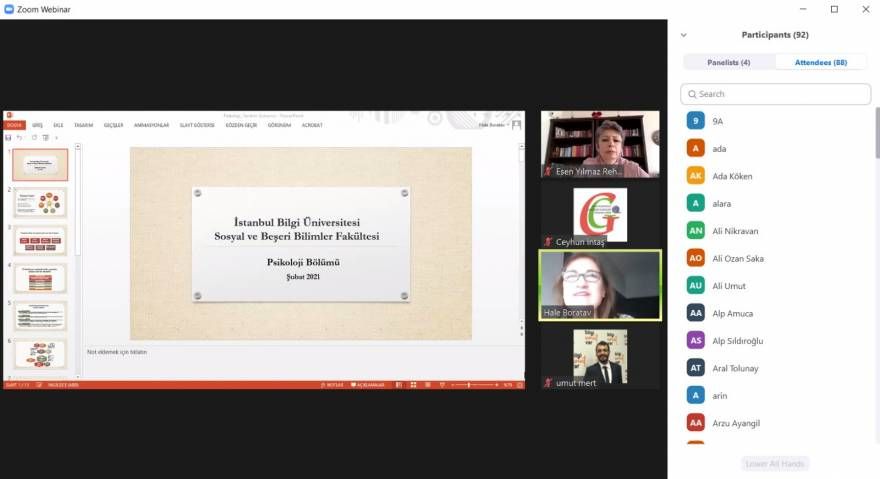The height and width of the screenshot is (479, 880).
Task: Select attendee 'alara' in list
Action: [777, 203]
